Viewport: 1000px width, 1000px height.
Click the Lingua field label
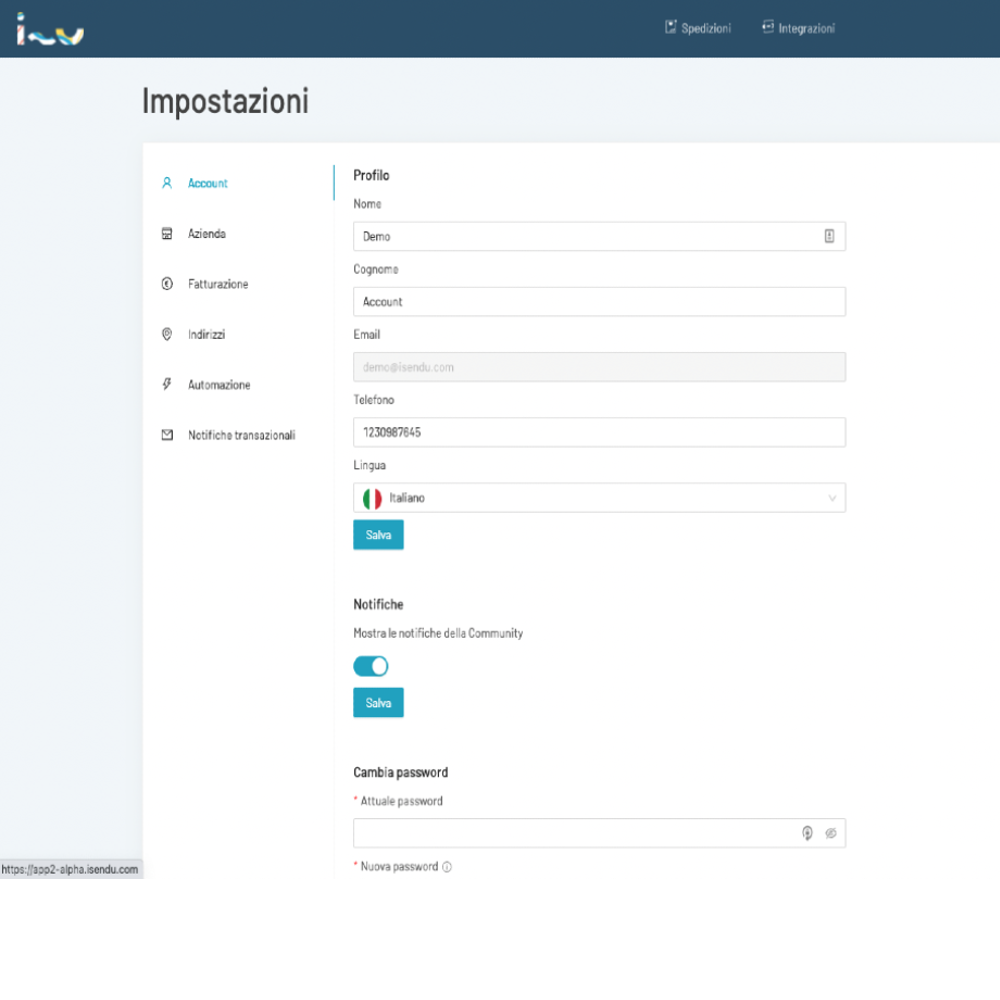point(369,466)
